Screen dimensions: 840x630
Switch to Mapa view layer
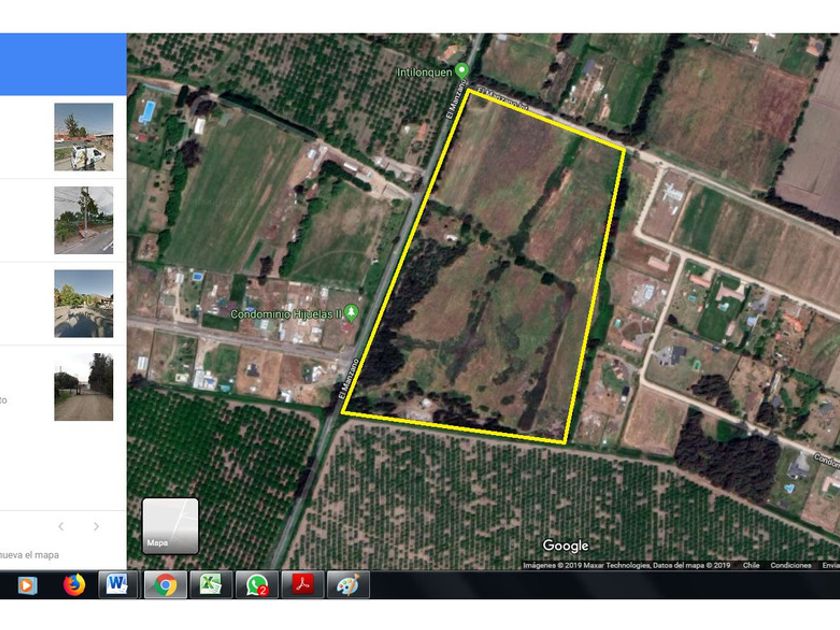[x=170, y=526]
